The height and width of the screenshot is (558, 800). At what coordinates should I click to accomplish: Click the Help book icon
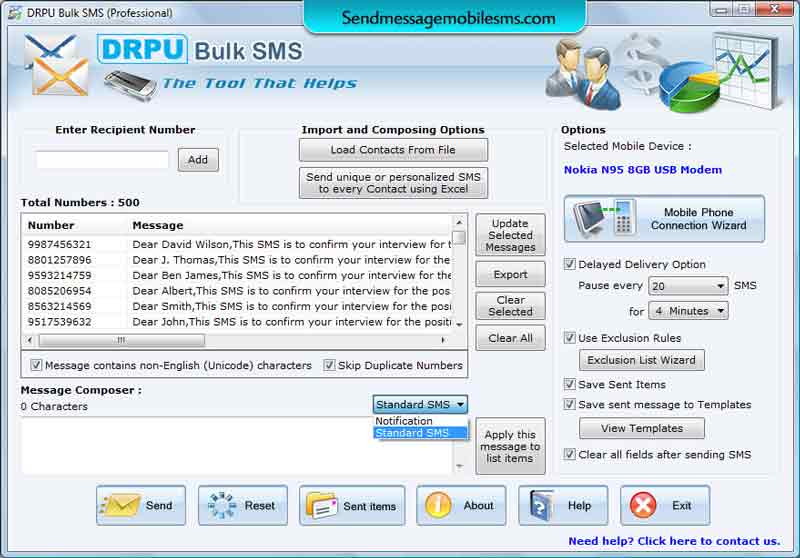[541, 505]
